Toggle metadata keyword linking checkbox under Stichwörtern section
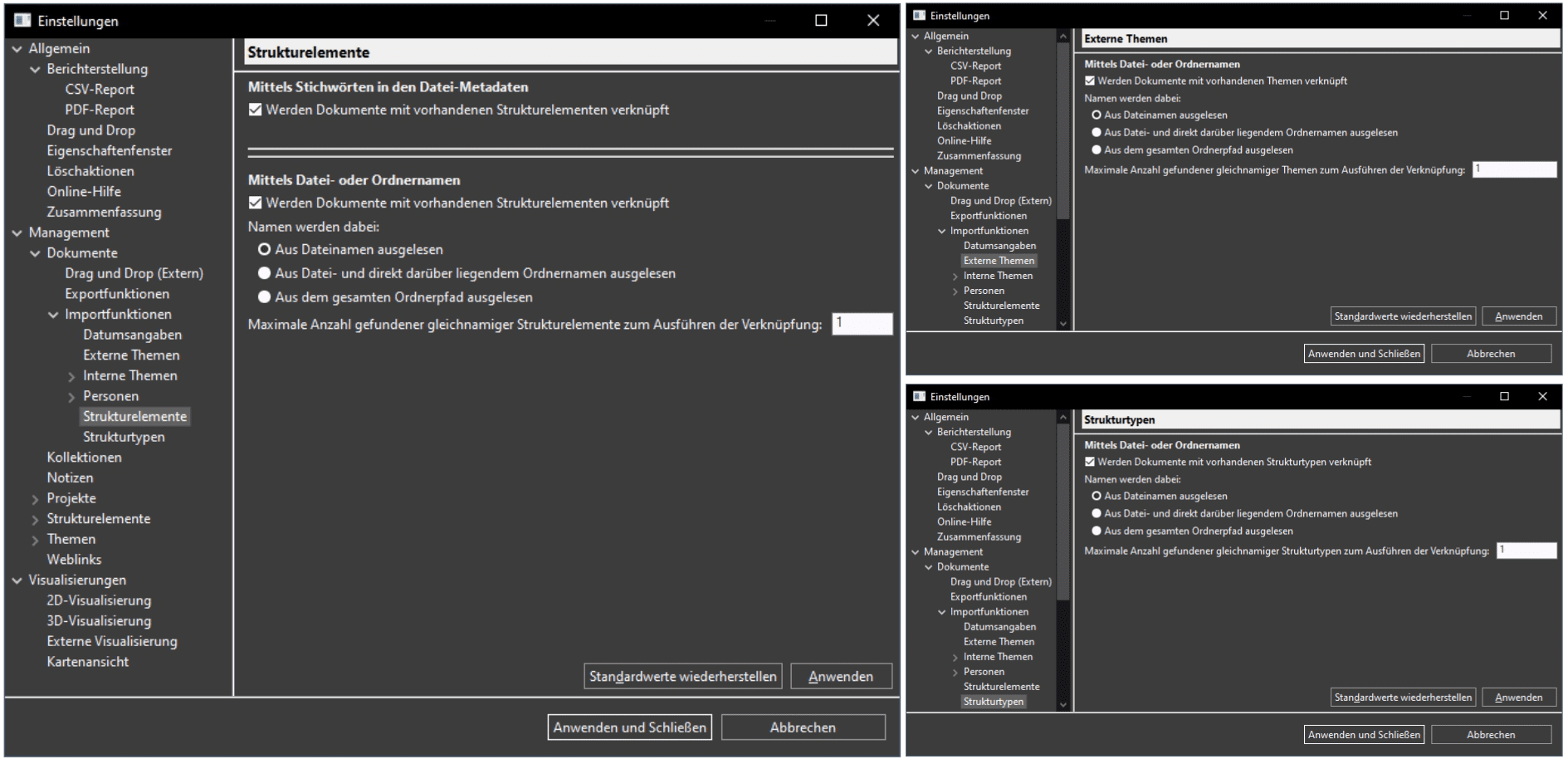 click(x=256, y=110)
